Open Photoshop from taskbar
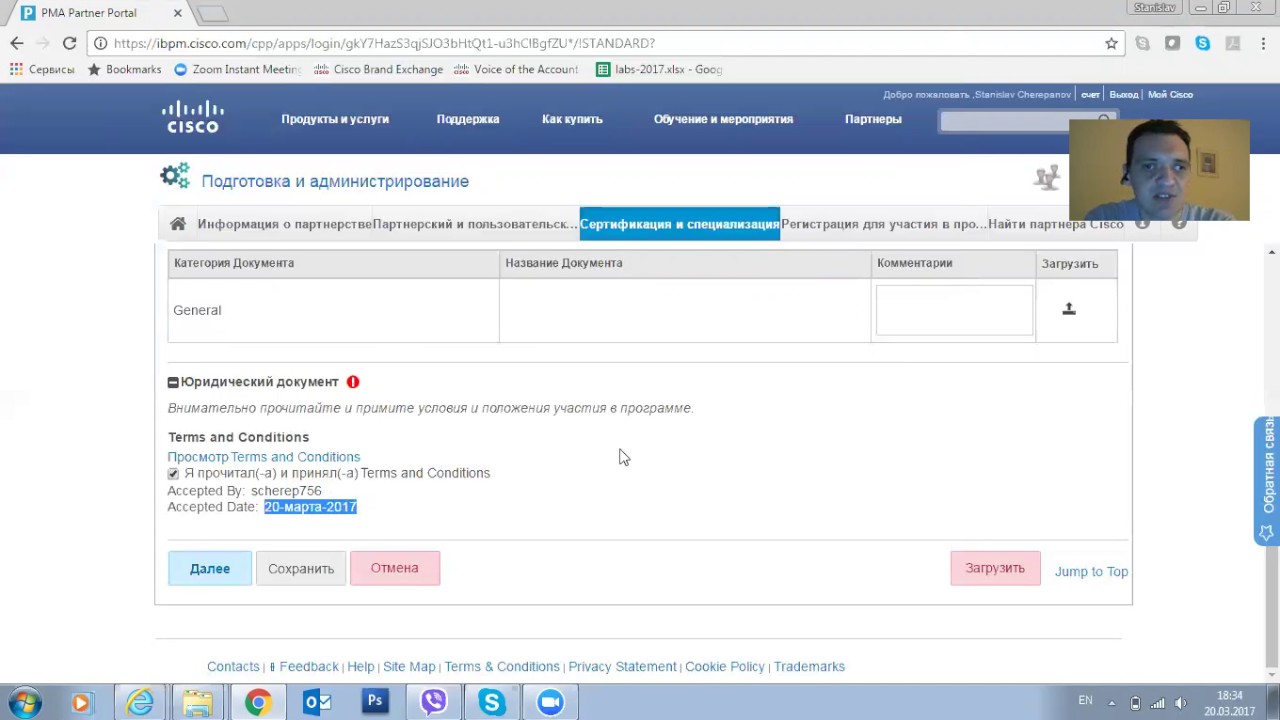 [375, 702]
